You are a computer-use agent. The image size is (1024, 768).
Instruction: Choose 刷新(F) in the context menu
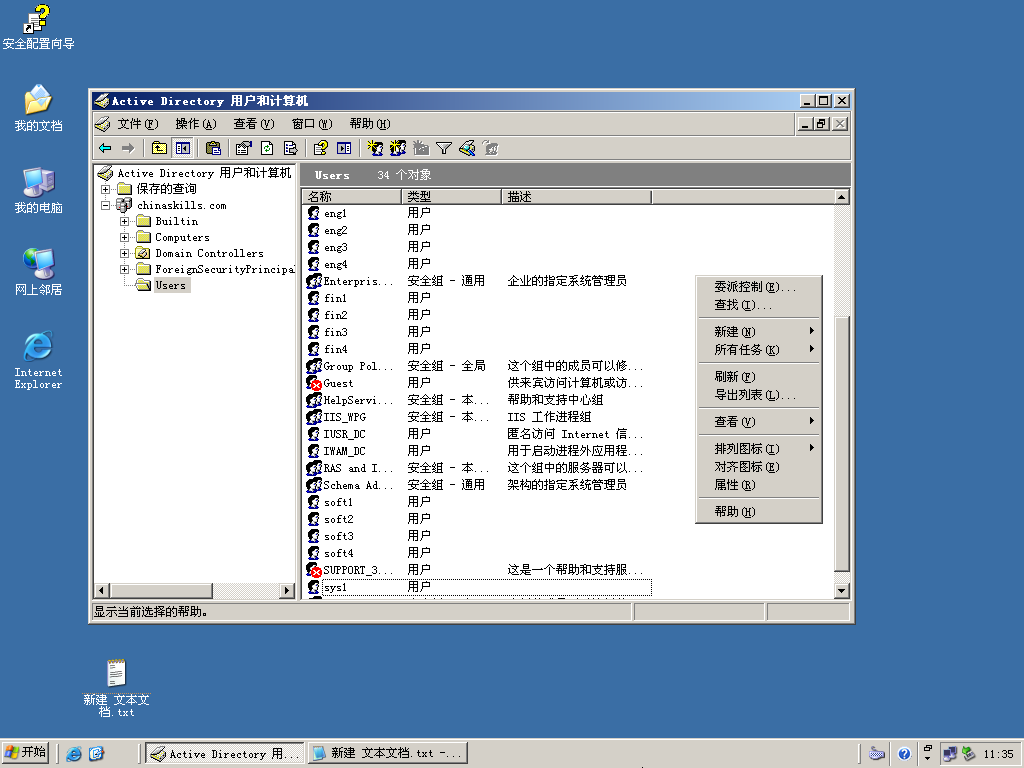click(758, 377)
